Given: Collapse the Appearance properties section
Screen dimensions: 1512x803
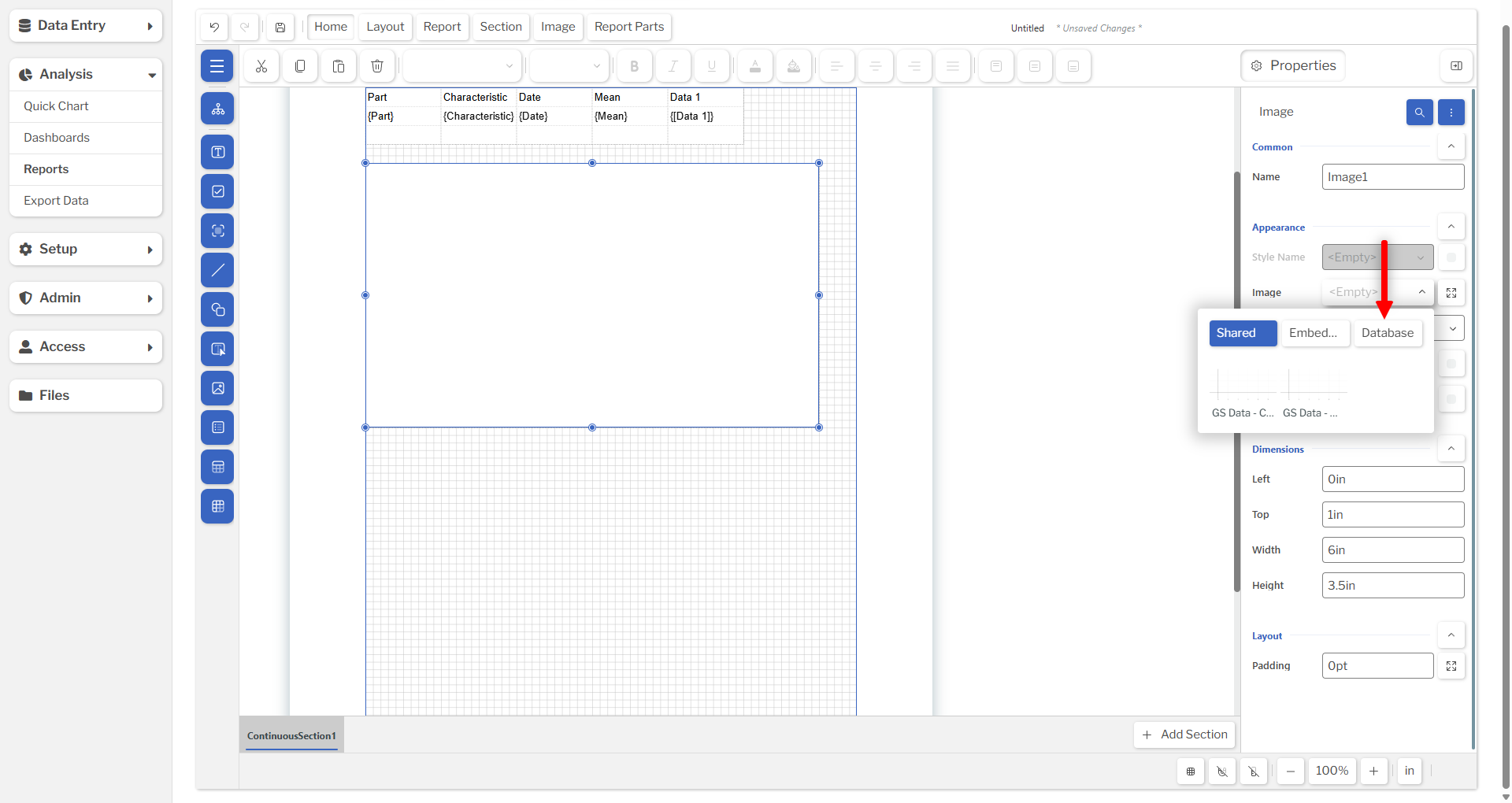Looking at the screenshot, I should click(1451, 226).
